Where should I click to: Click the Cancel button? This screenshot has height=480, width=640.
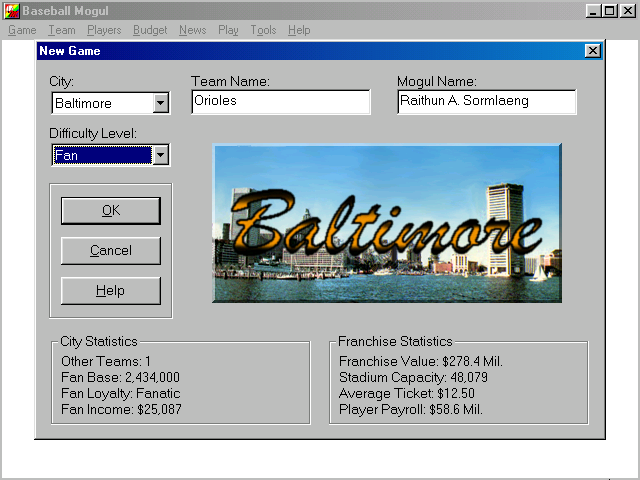[111, 250]
